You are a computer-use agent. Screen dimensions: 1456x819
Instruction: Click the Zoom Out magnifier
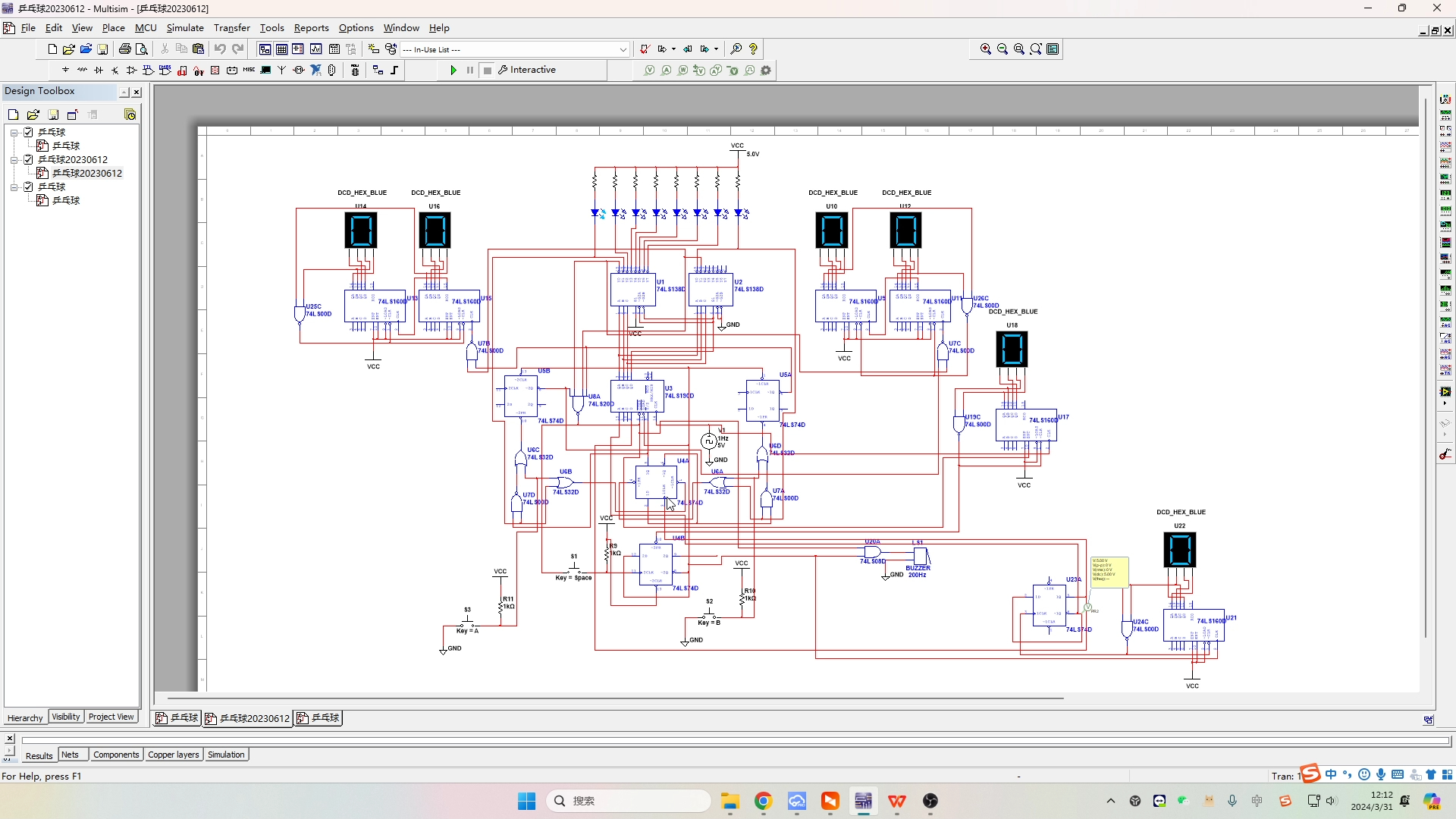1003,49
